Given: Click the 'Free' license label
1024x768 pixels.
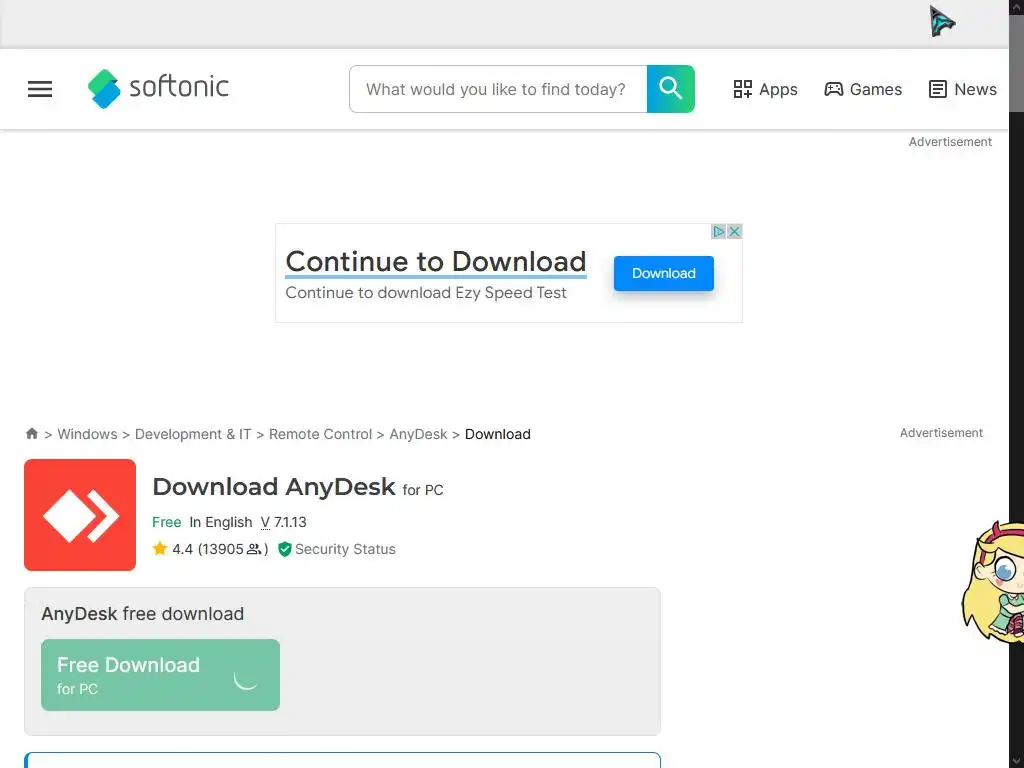Looking at the screenshot, I should click(x=167, y=522).
